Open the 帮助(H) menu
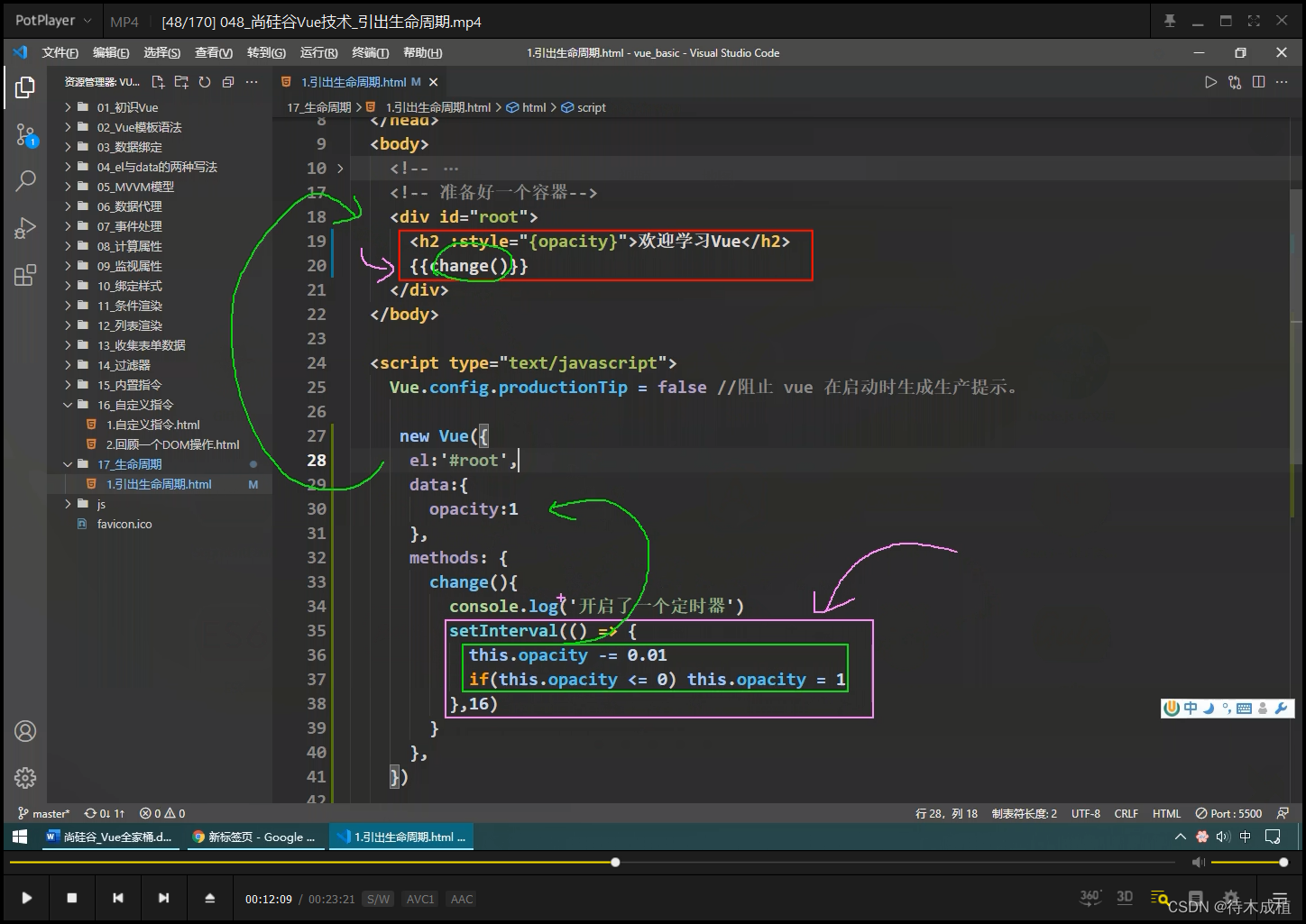 pyautogui.click(x=423, y=53)
